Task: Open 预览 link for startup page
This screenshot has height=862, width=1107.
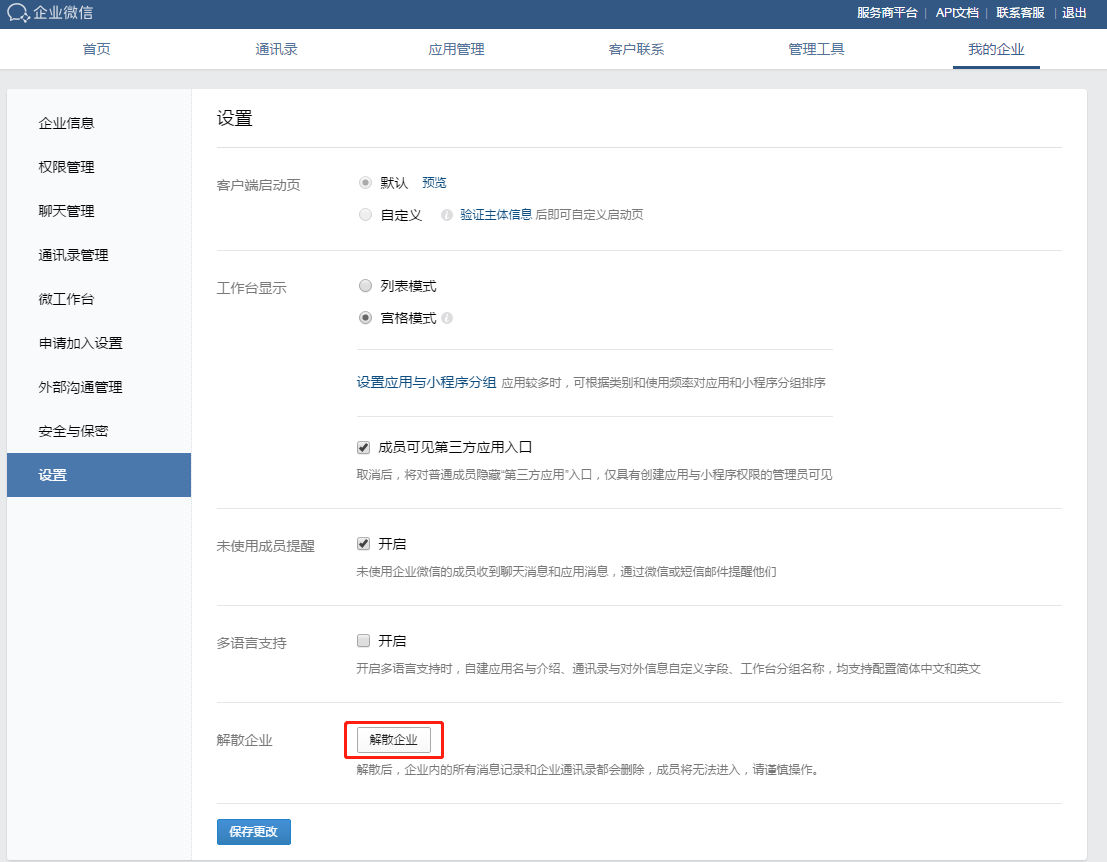Action: tap(434, 183)
